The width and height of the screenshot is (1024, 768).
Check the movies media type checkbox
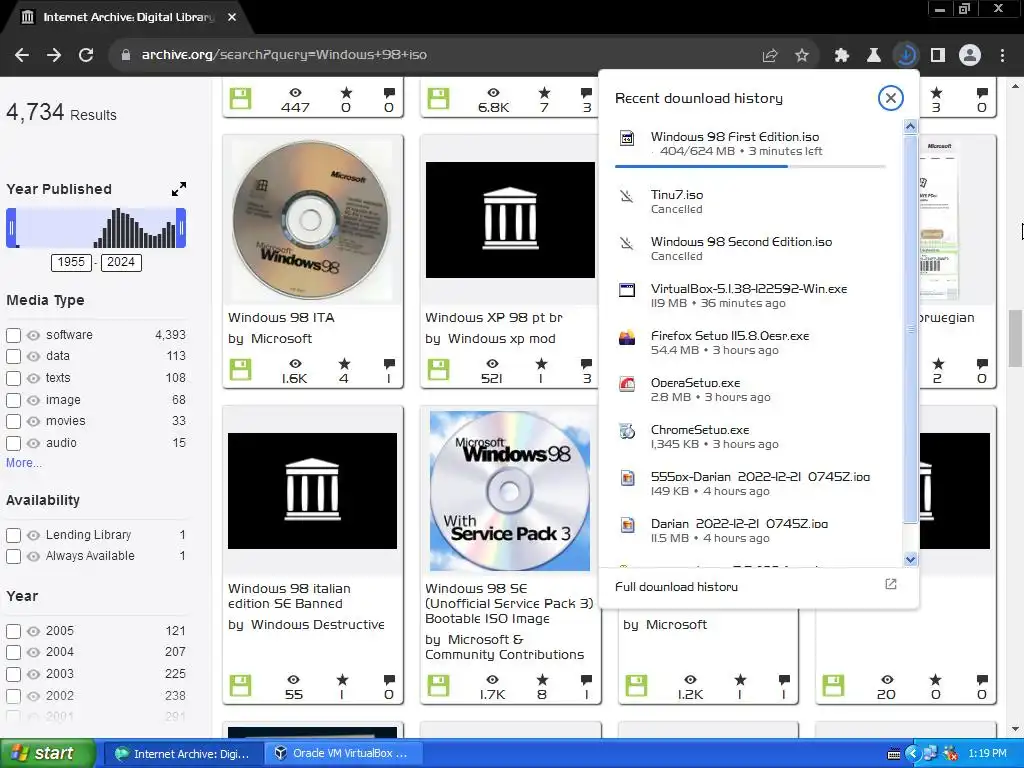coord(14,421)
